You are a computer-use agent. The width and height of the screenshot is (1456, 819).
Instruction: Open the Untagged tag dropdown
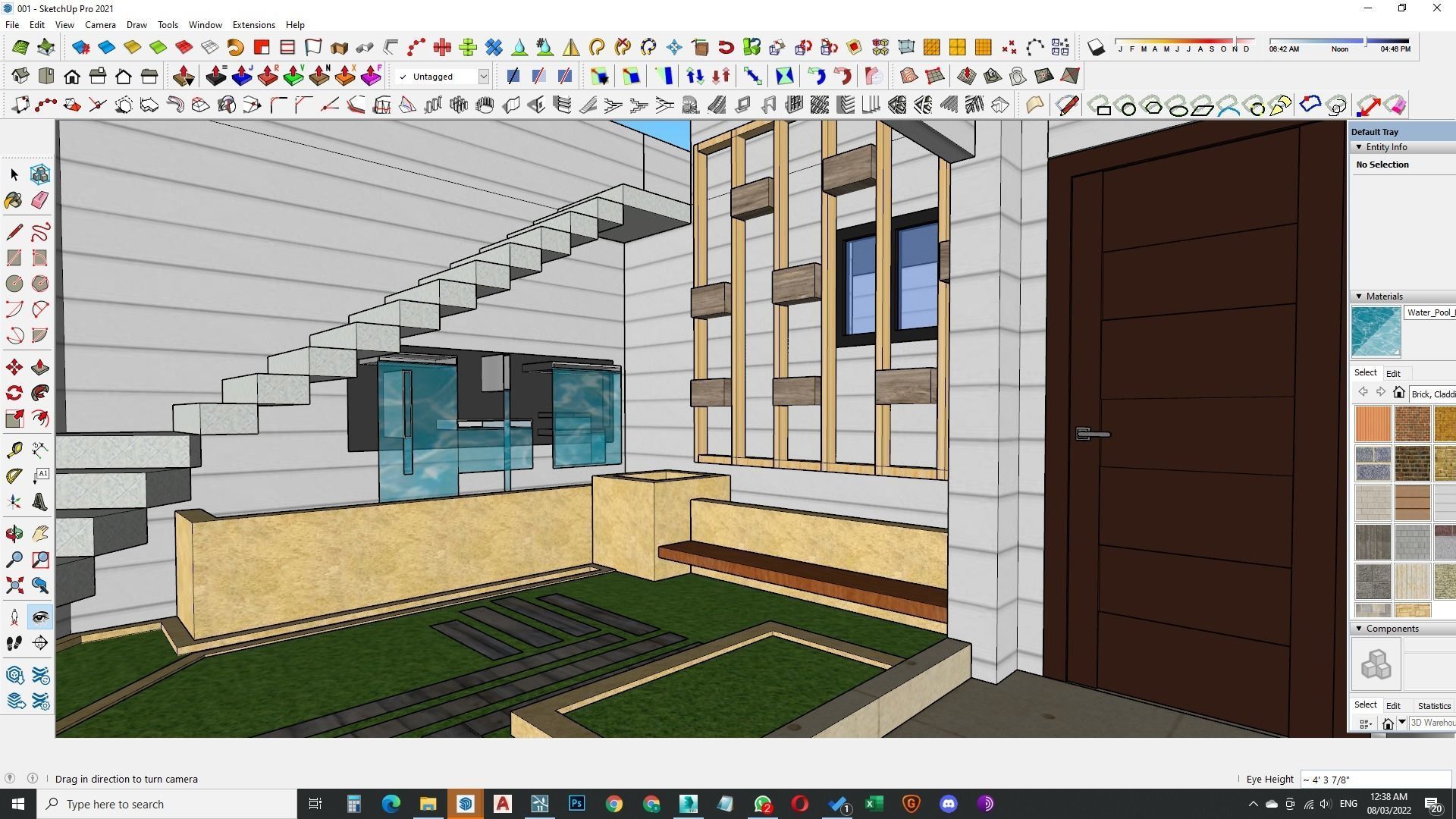483,77
